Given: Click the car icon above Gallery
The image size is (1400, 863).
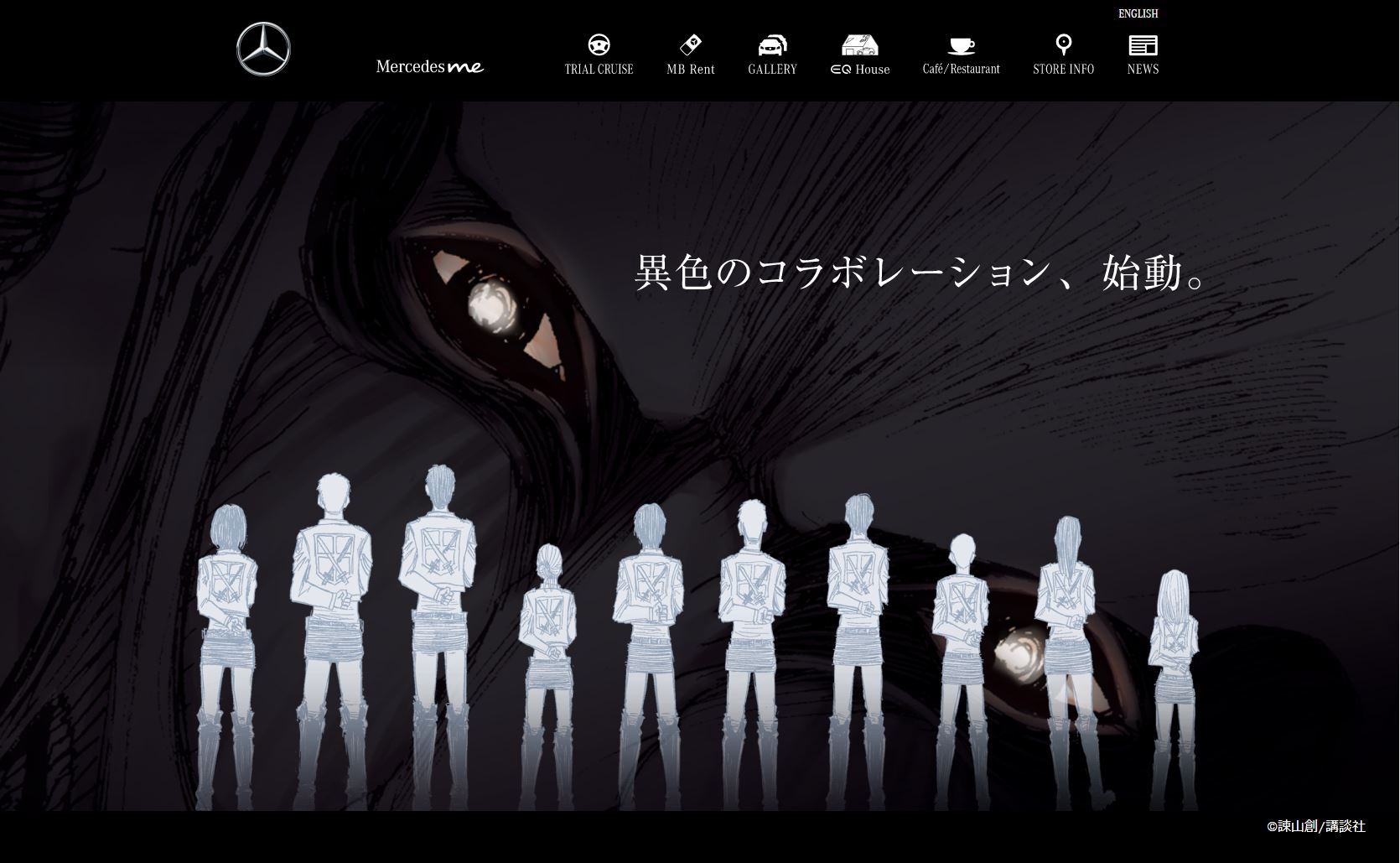Looking at the screenshot, I should pyautogui.click(x=772, y=44).
